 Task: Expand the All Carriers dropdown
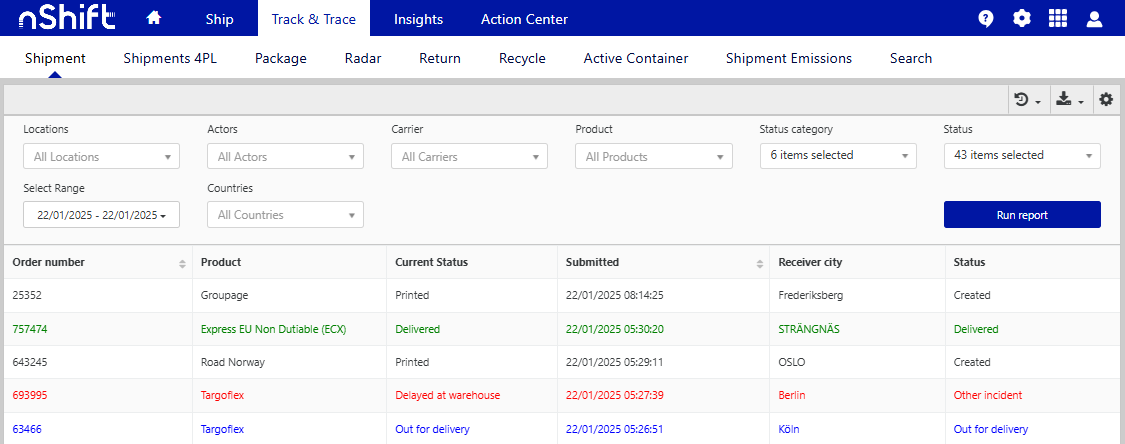coord(469,157)
